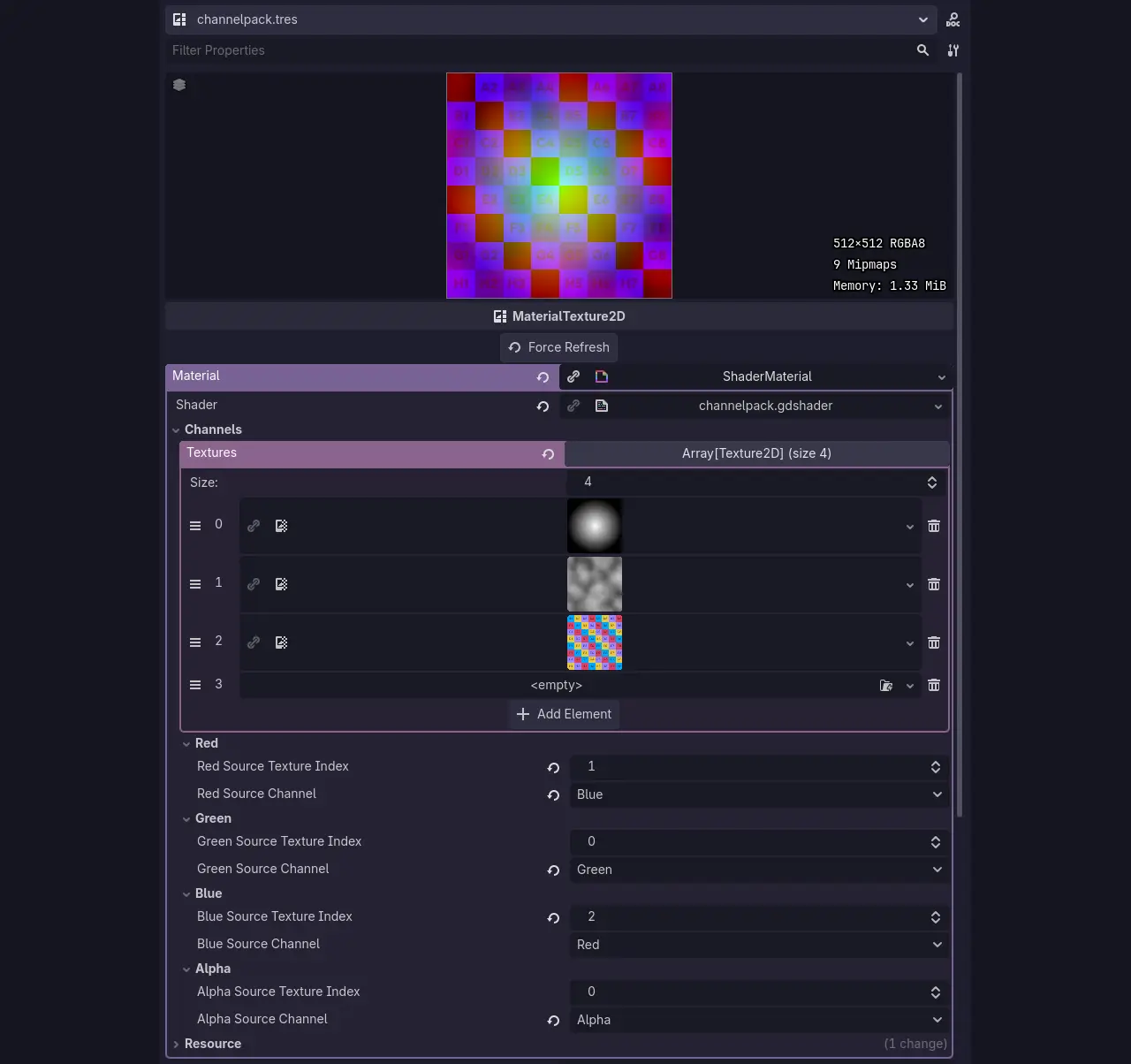
Task: Reset the Red Source Channel value
Action: [553, 795]
